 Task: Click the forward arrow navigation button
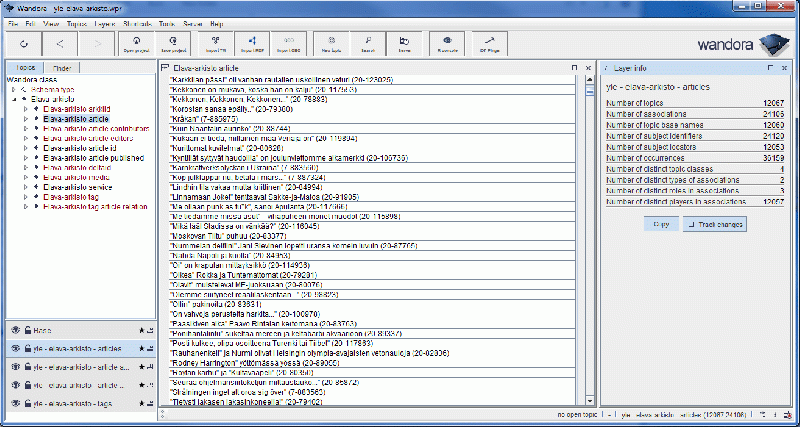98,44
